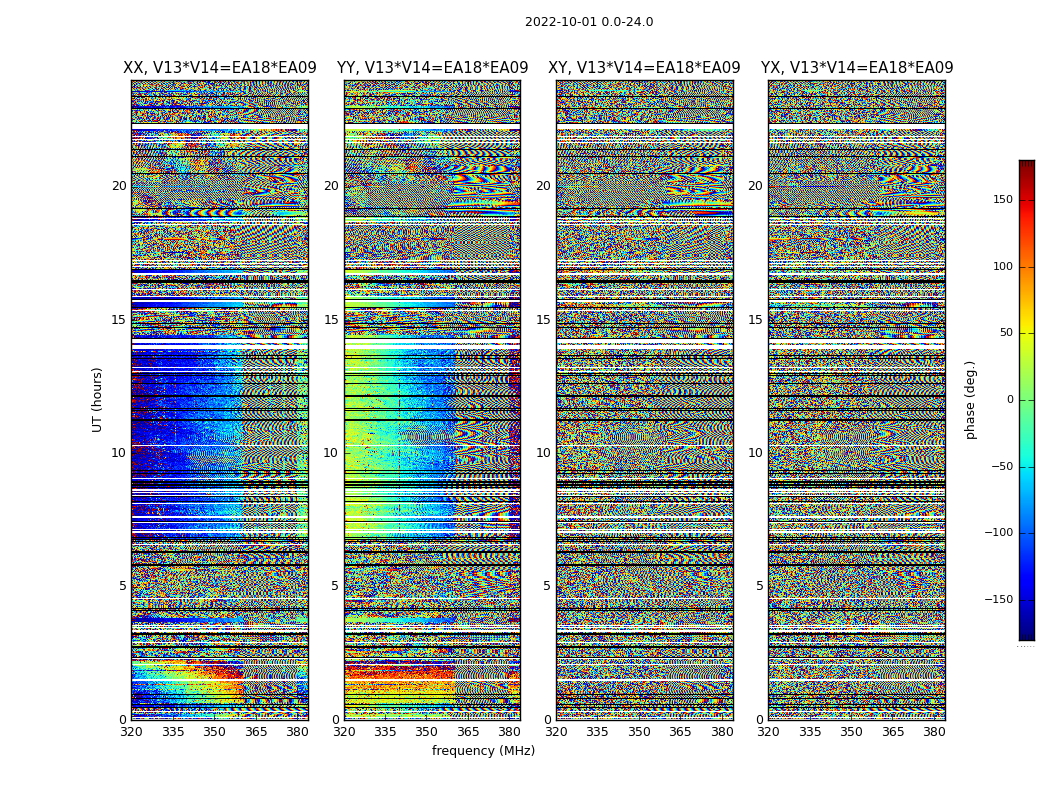Click the 'XY, V13*V14=EA18*EA09' title

click(x=644, y=68)
